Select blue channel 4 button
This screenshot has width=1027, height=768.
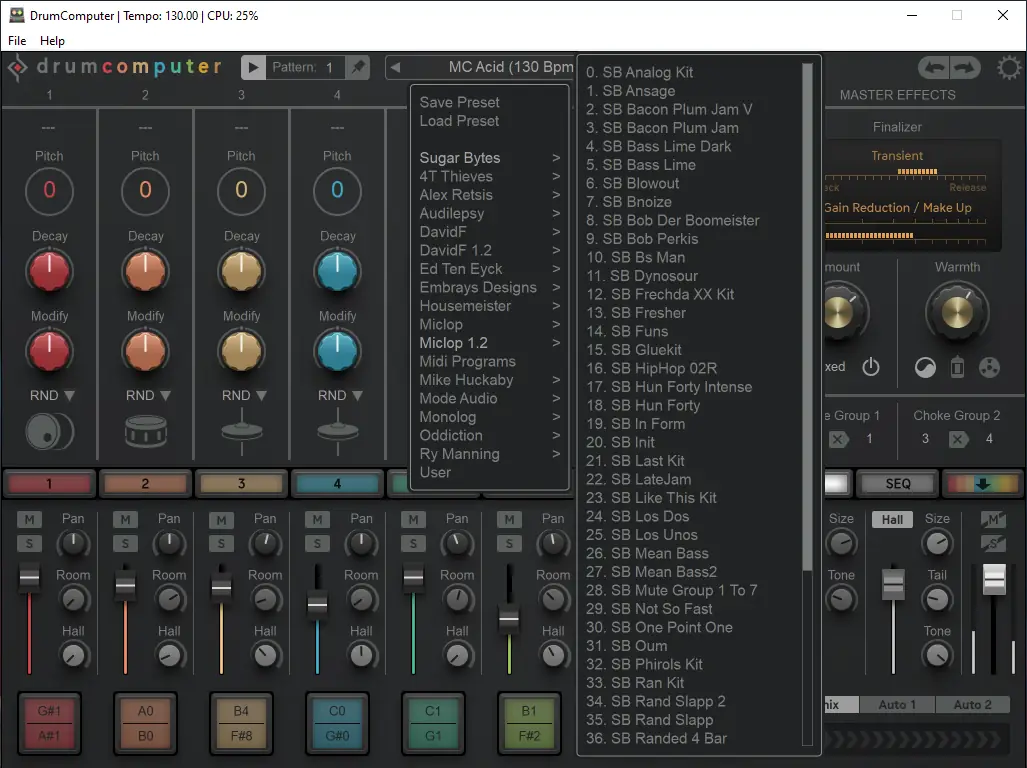tap(337, 484)
